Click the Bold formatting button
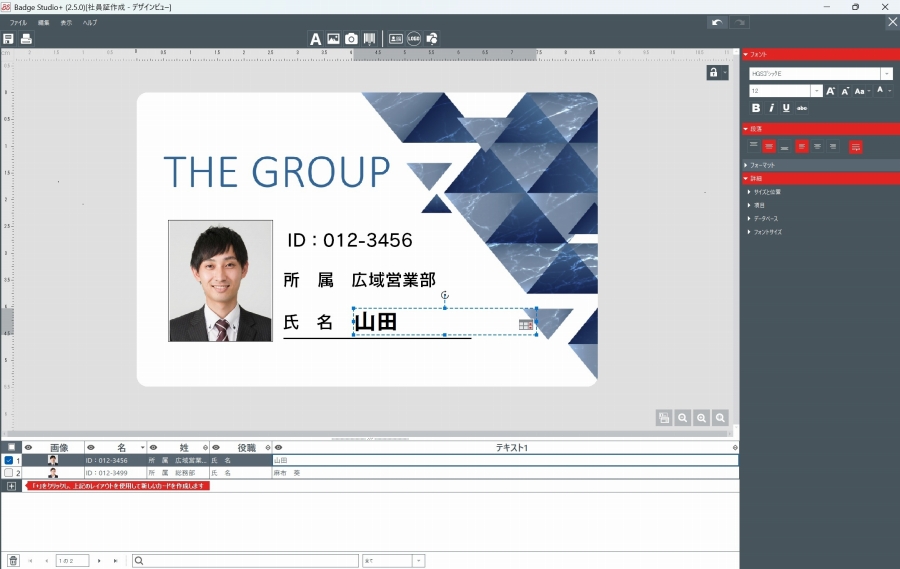Screen dimensions: 900x569 click(756, 108)
